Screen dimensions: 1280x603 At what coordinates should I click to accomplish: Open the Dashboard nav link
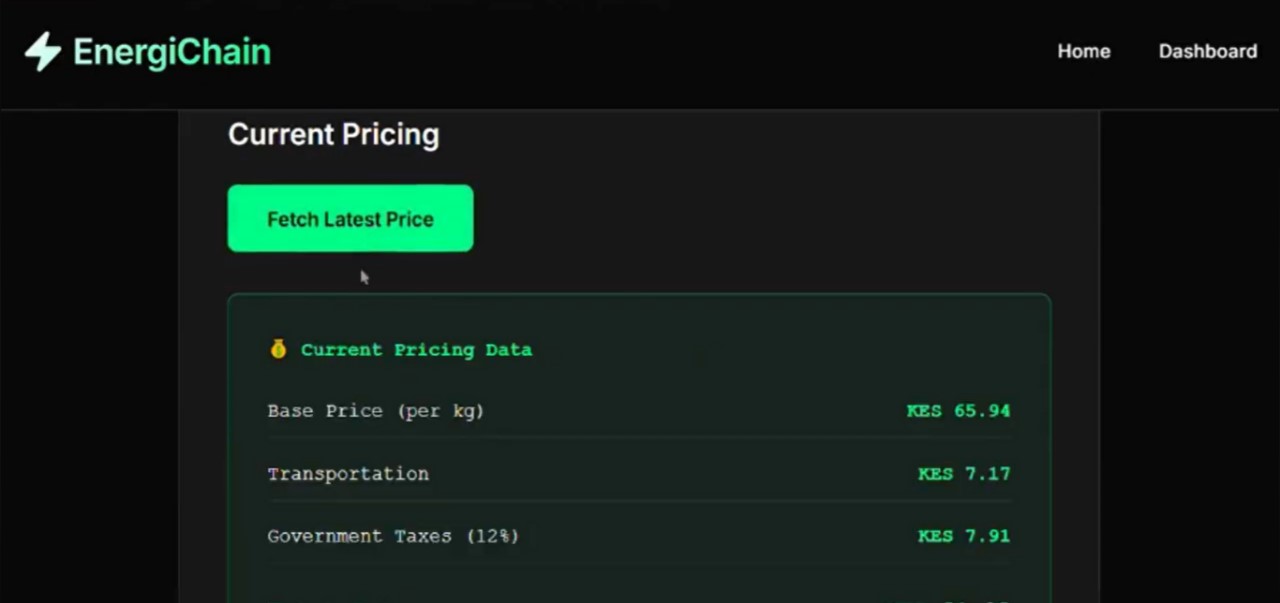tap(1207, 51)
